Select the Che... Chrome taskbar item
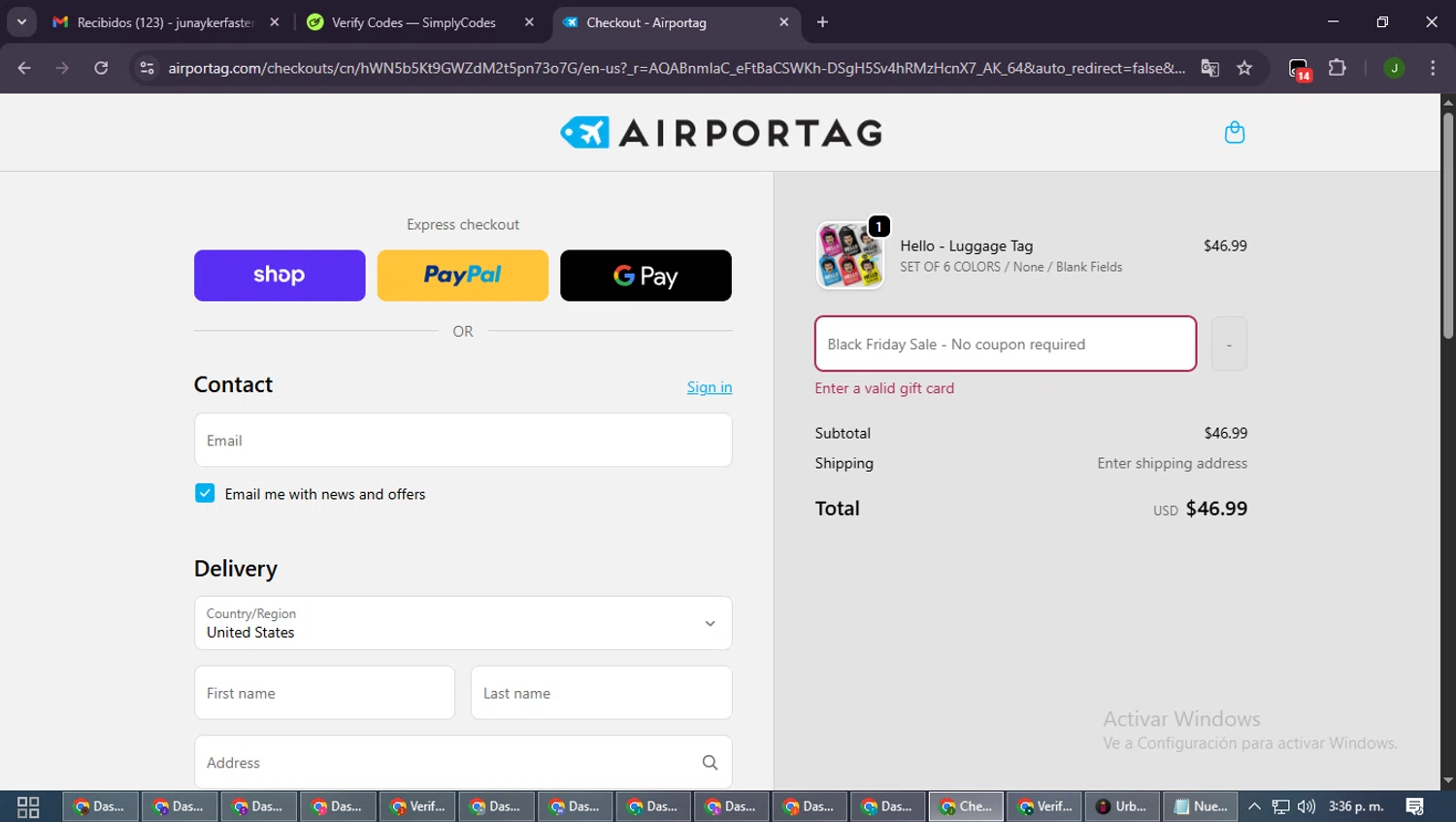Screen dimensions: 1456x822 [967, 806]
